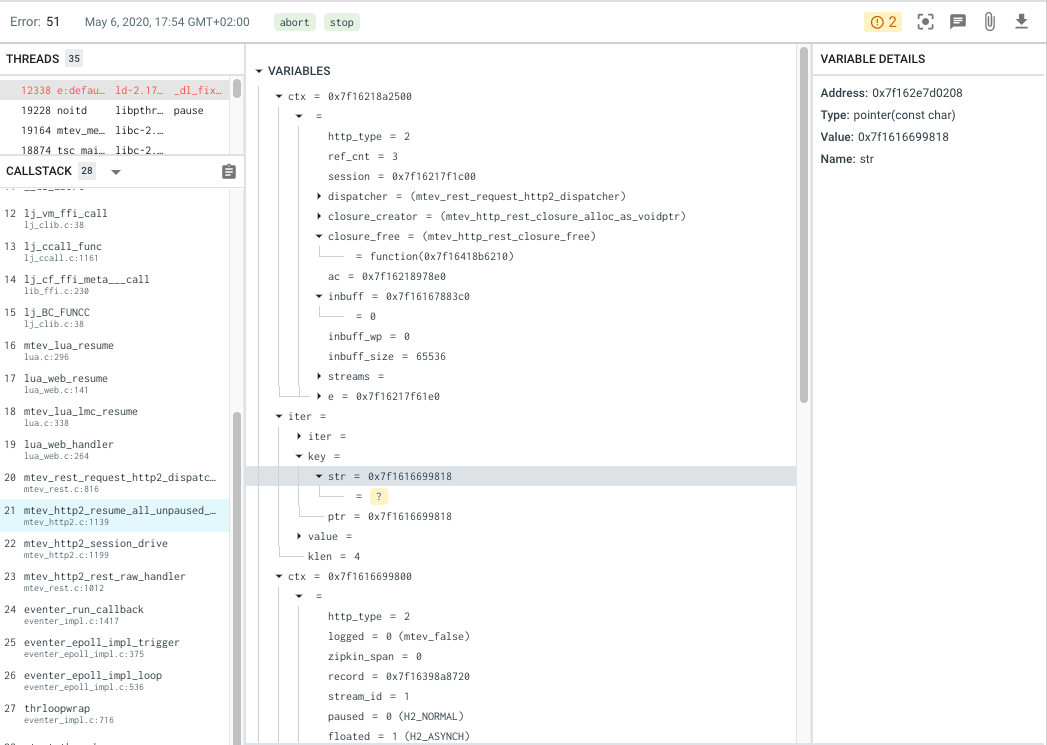The image size is (1047, 745).
Task: Expand the closure_creator variable node
Action: click(319, 216)
